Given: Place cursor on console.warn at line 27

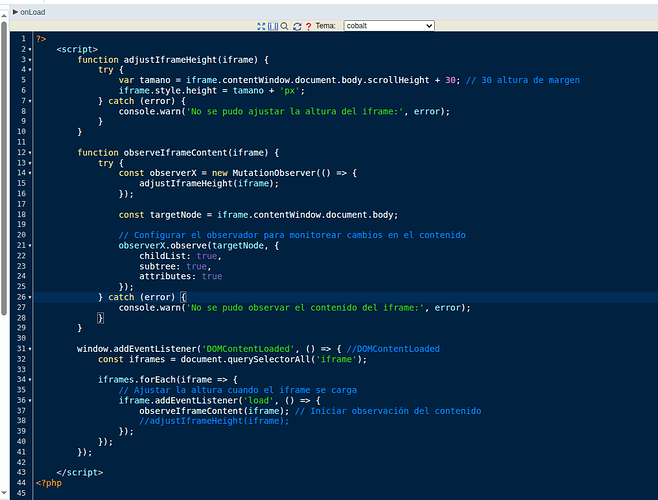Looking at the screenshot, I should tap(150, 308).
